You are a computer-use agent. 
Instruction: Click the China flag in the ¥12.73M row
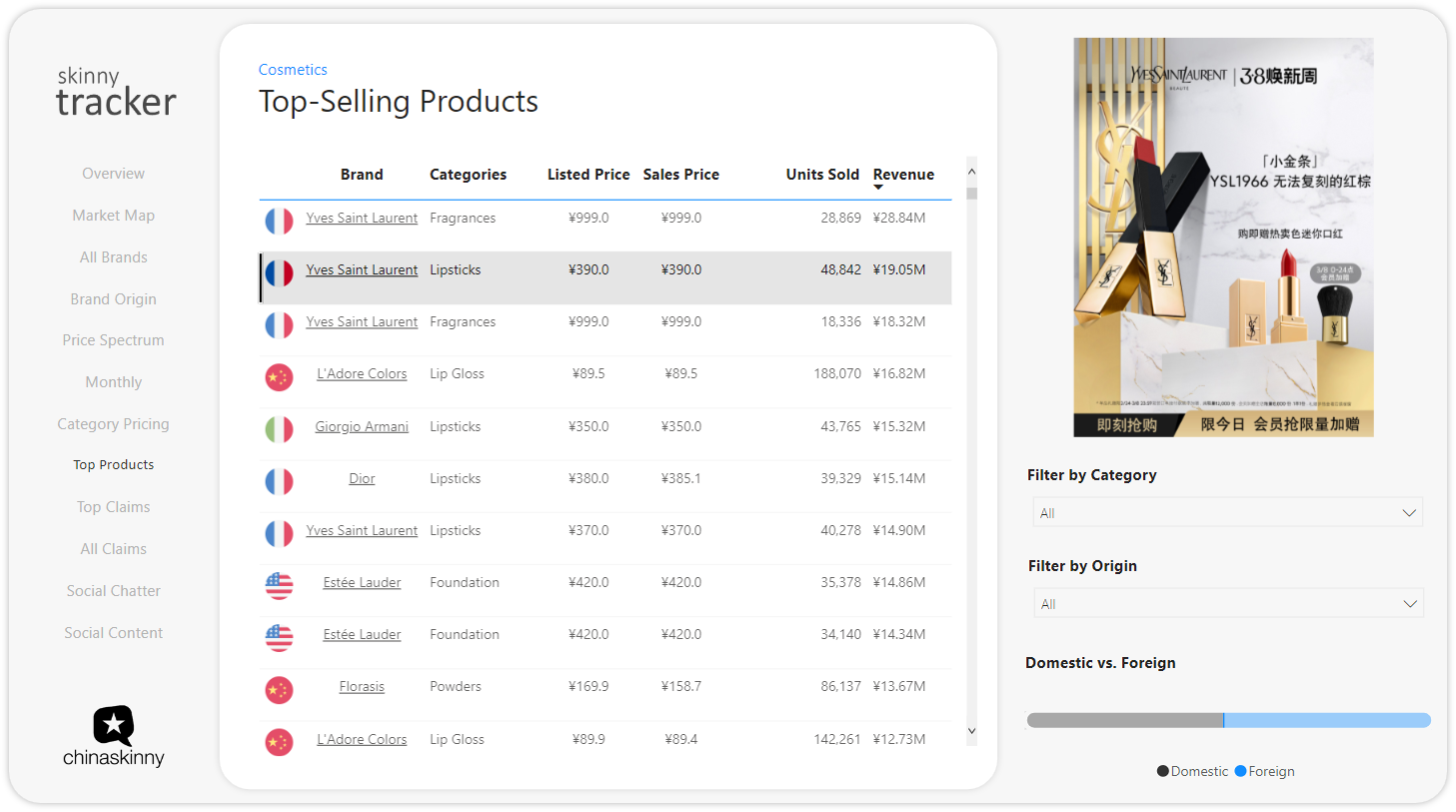pos(279,742)
